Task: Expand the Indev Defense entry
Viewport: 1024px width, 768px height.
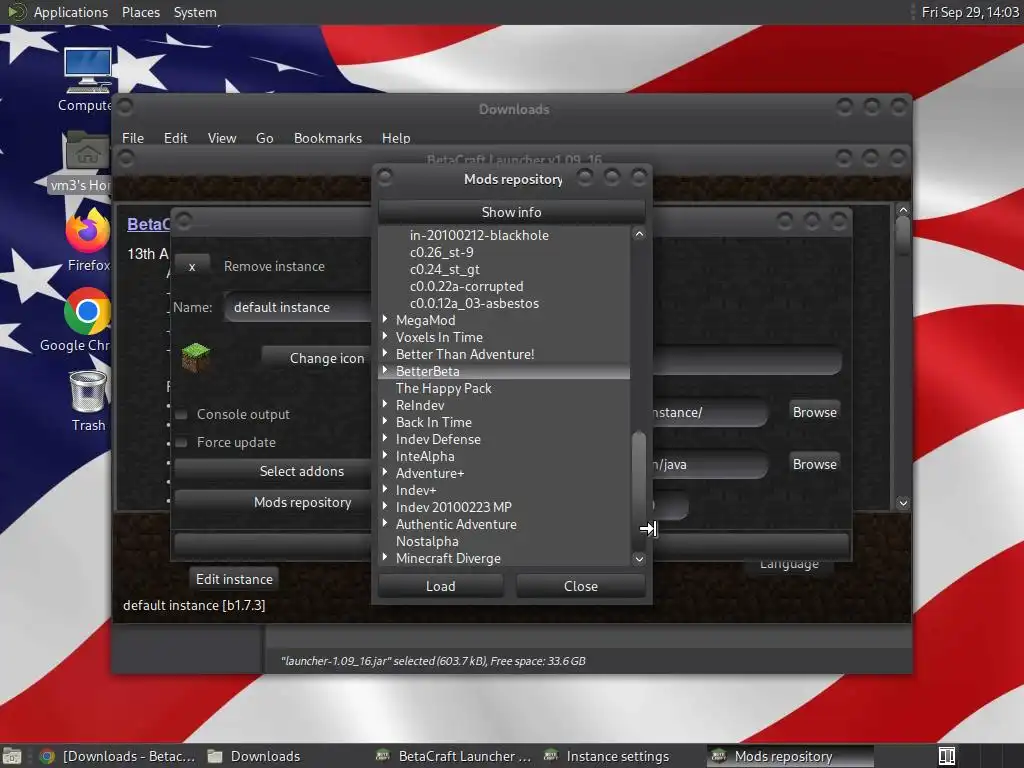Action: click(x=385, y=438)
